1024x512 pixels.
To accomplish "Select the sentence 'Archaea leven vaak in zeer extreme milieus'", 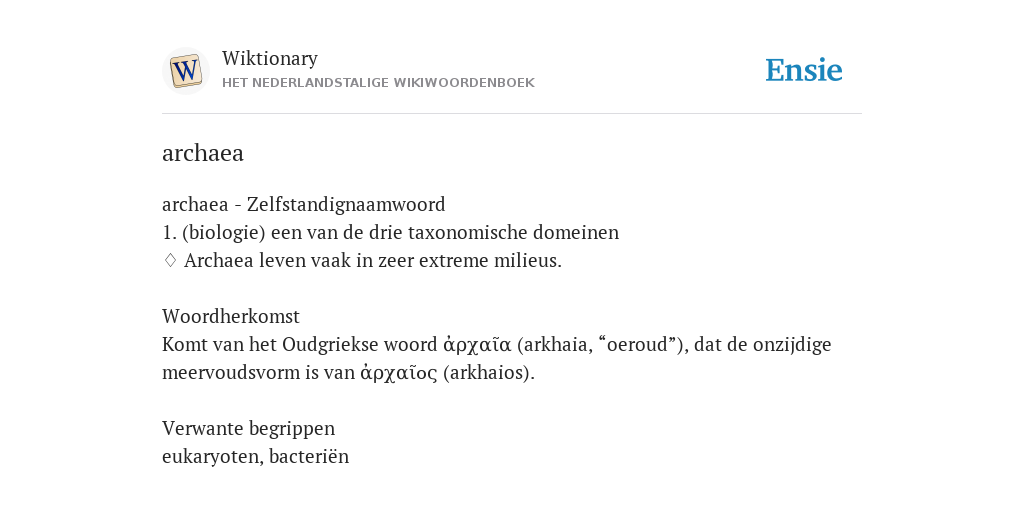I will click(373, 261).
